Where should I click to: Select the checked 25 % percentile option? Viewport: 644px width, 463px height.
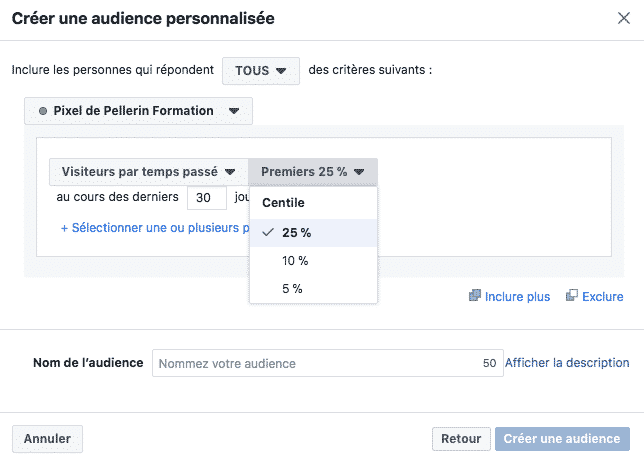point(296,233)
